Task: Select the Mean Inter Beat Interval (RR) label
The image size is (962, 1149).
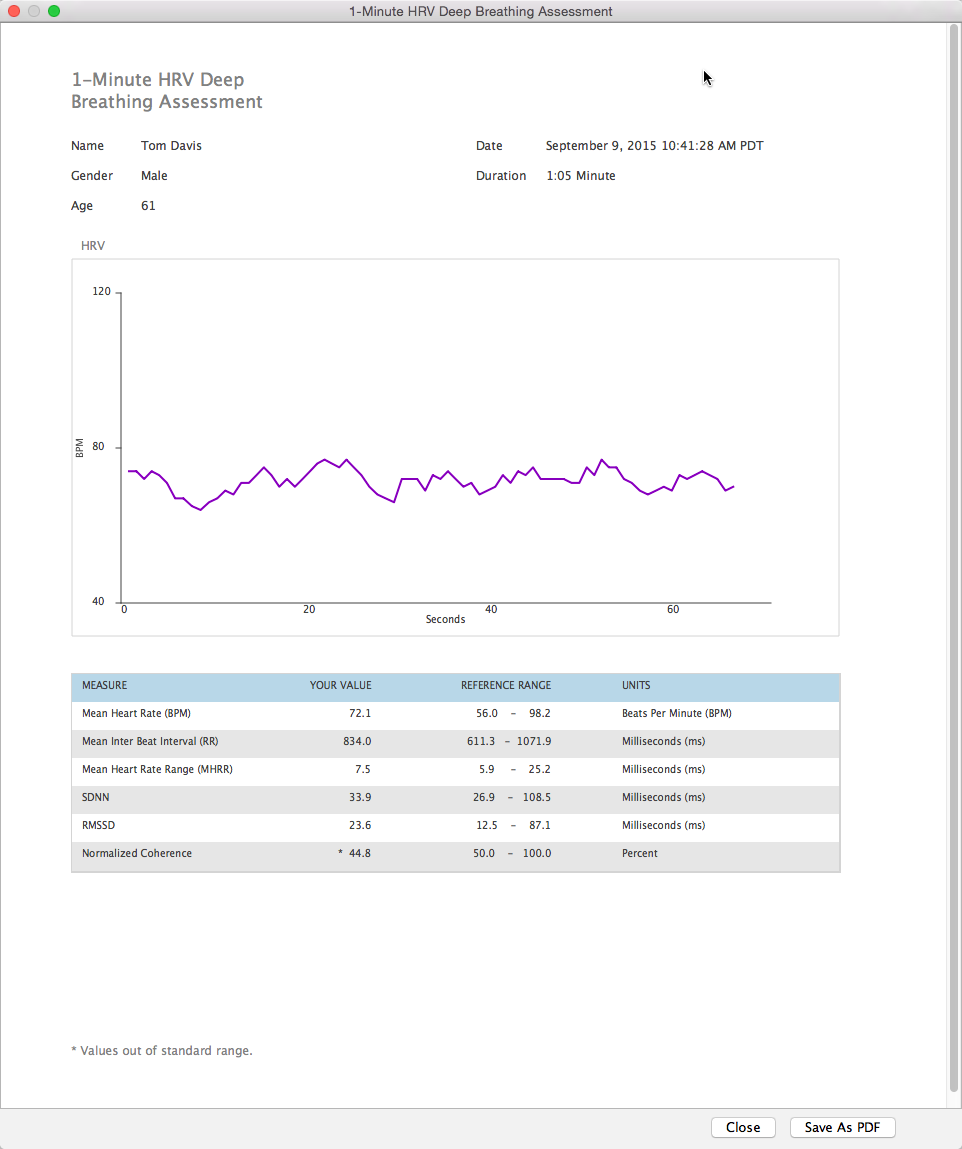Action: tap(150, 741)
